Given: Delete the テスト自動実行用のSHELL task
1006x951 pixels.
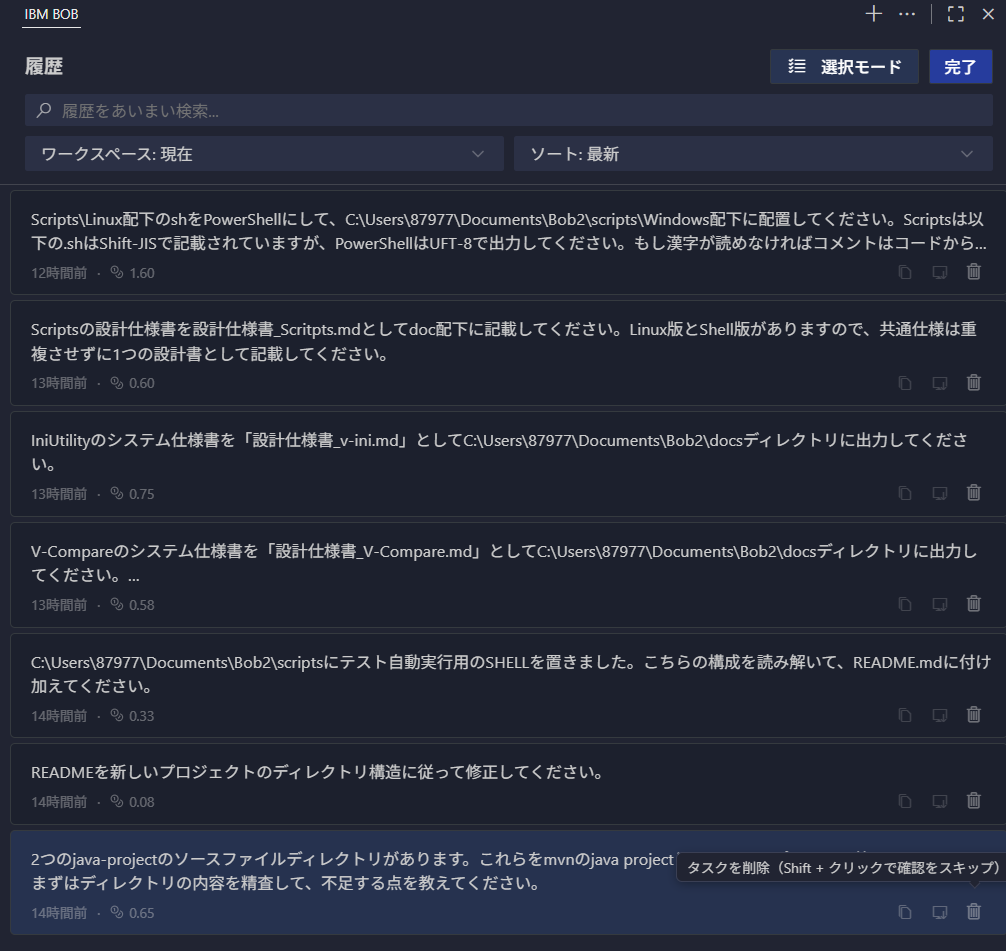Looking at the screenshot, I should 974,714.
